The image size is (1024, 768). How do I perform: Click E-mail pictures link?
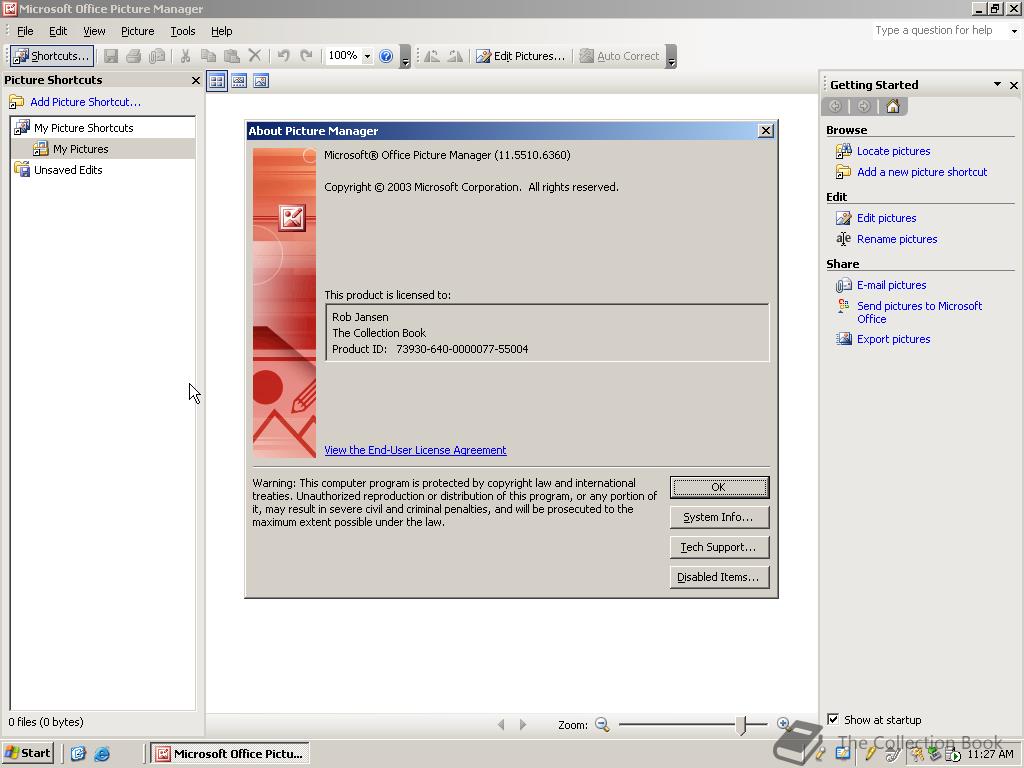click(891, 285)
